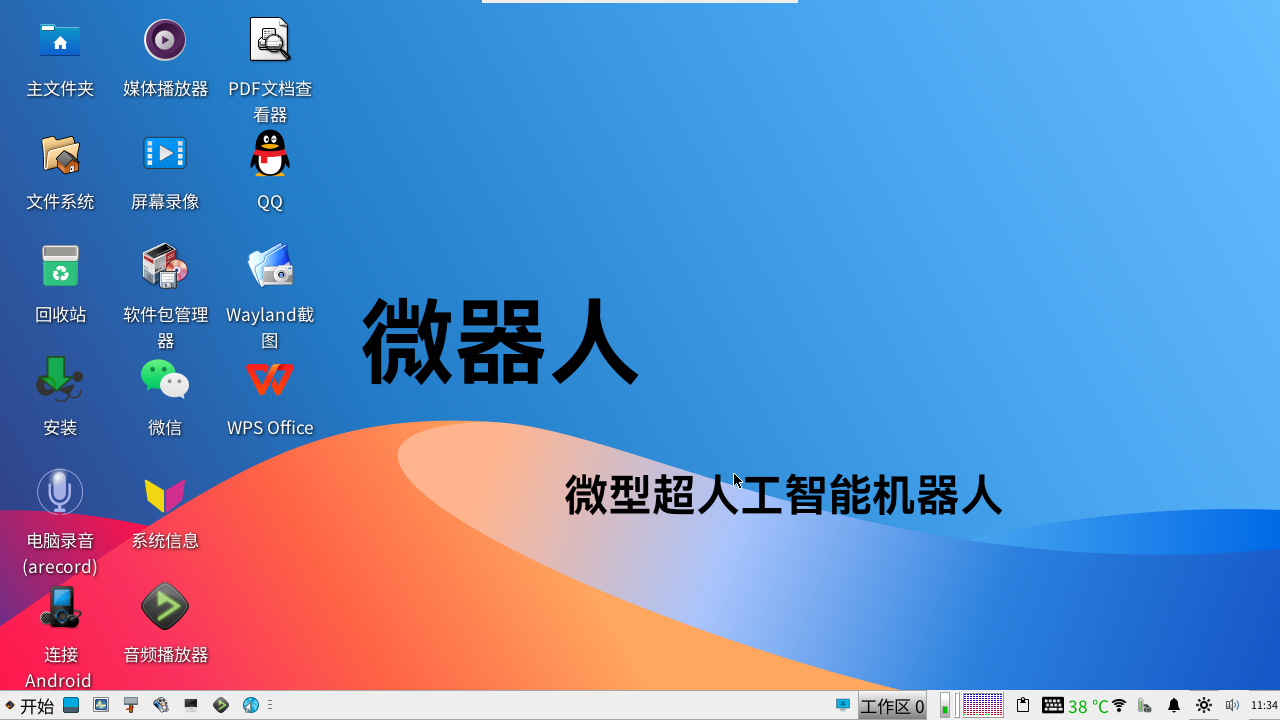
Task: Open 软件包管理器 package manager
Action: click(x=165, y=268)
